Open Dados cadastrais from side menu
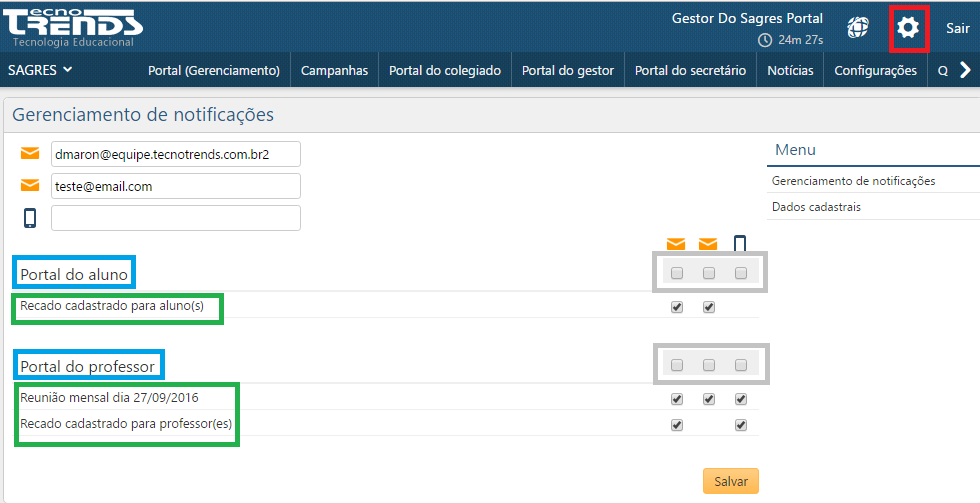 (x=816, y=207)
